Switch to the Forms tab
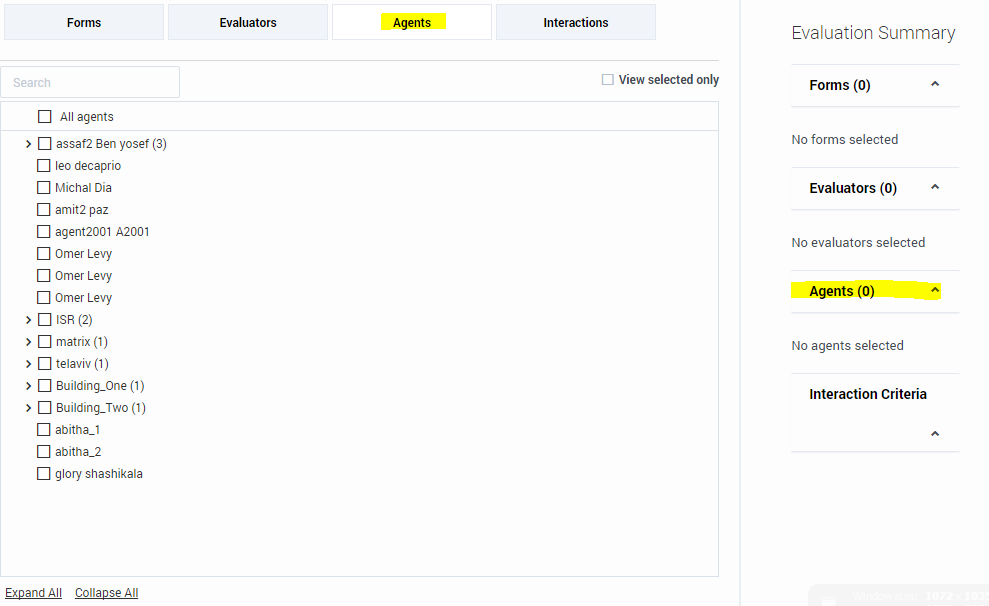 click(83, 22)
